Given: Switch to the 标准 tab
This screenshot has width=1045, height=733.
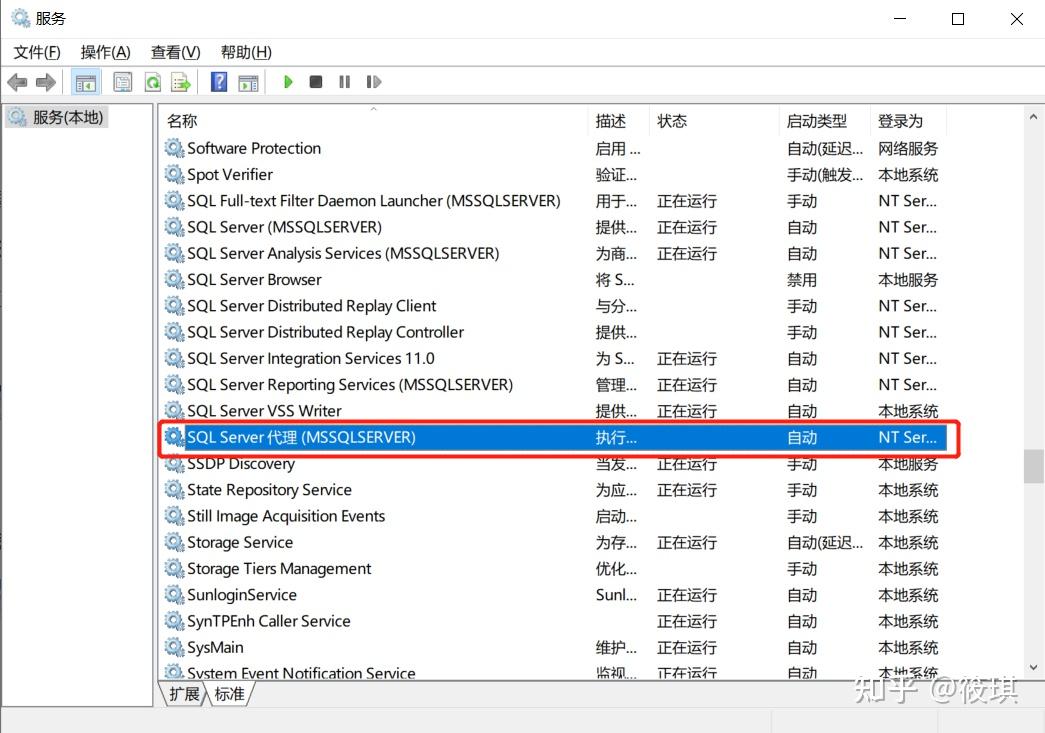Looking at the screenshot, I should (x=228, y=694).
